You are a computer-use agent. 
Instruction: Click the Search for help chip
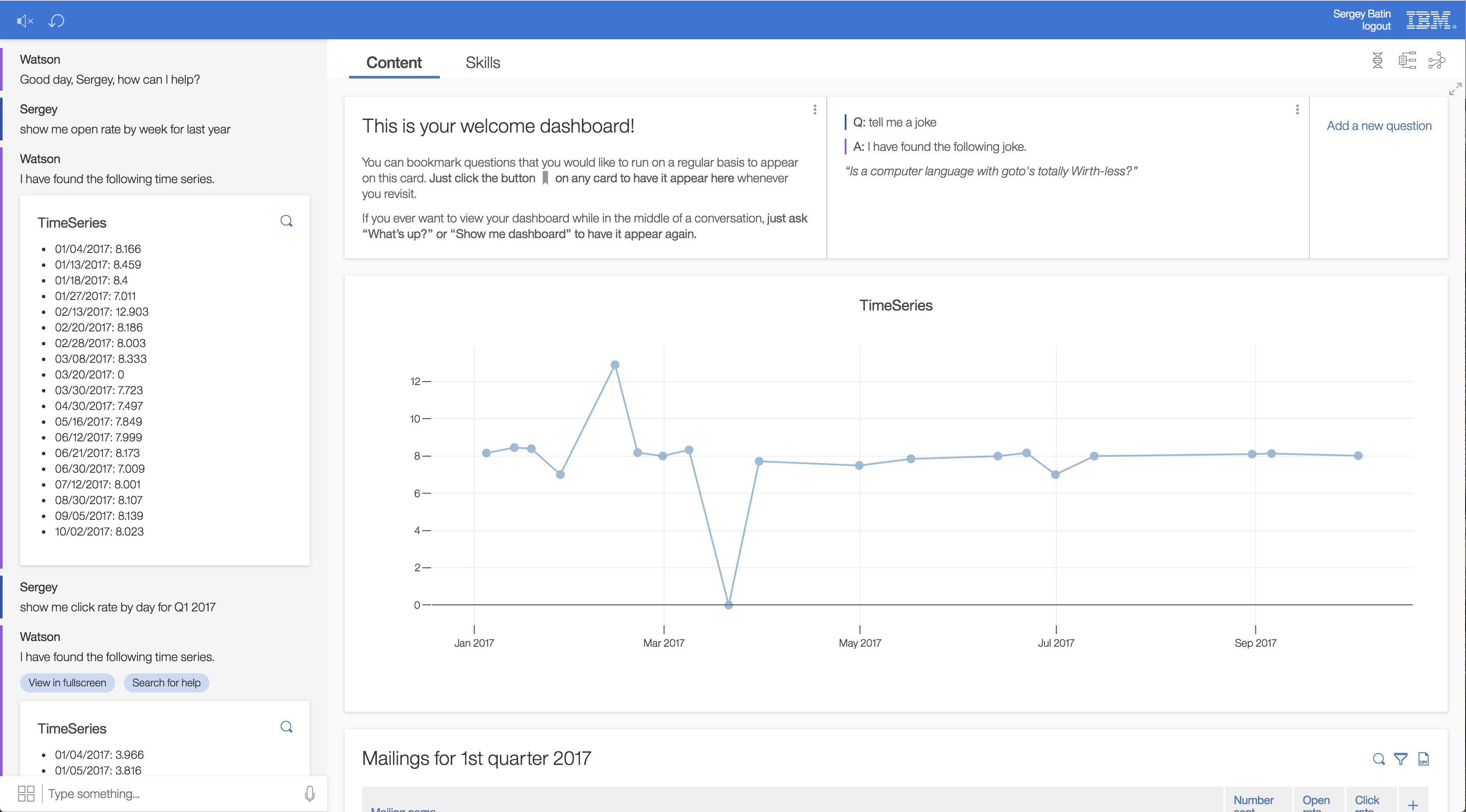click(166, 682)
